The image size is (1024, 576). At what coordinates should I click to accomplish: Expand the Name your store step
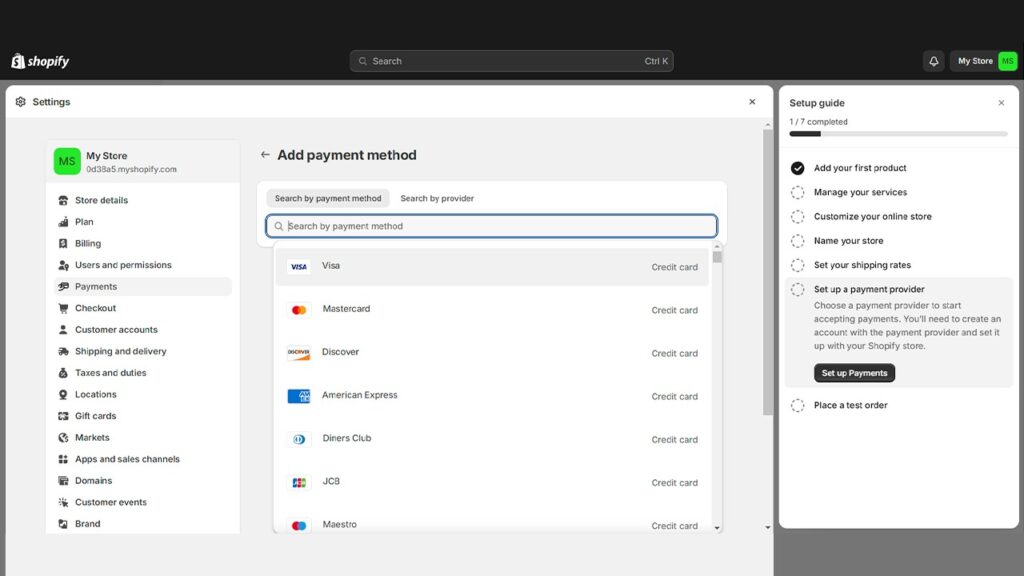pos(848,240)
